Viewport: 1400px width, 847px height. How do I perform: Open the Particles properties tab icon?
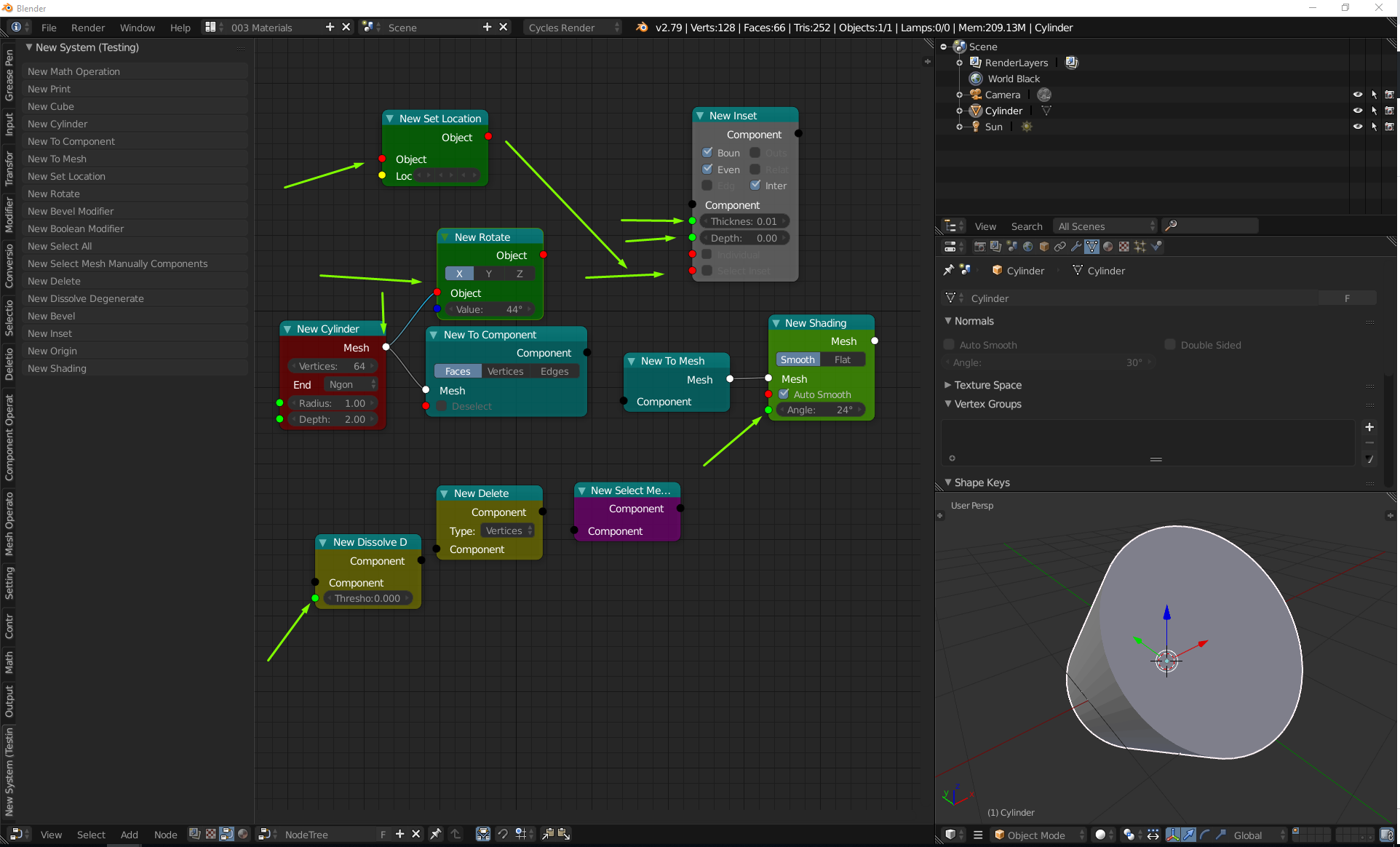pos(1140,247)
